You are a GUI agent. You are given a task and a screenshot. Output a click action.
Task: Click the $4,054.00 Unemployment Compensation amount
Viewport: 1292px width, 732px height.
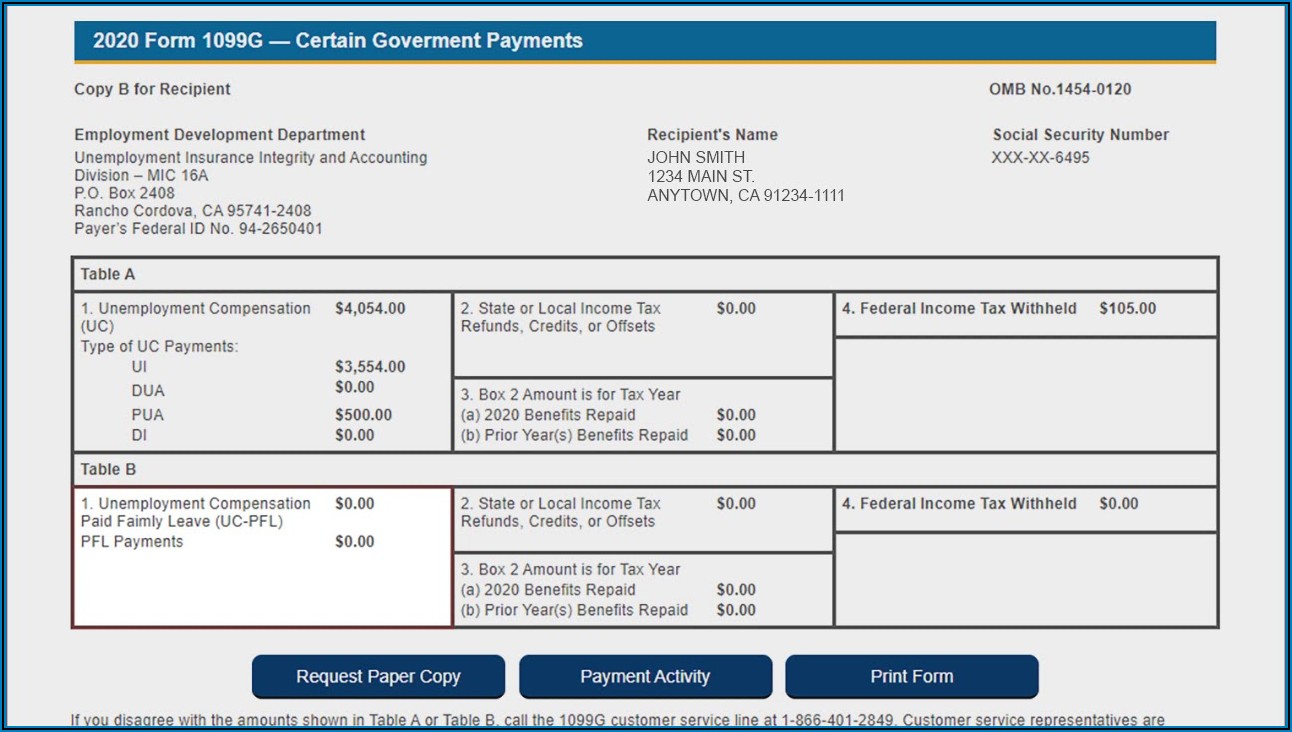click(x=370, y=309)
